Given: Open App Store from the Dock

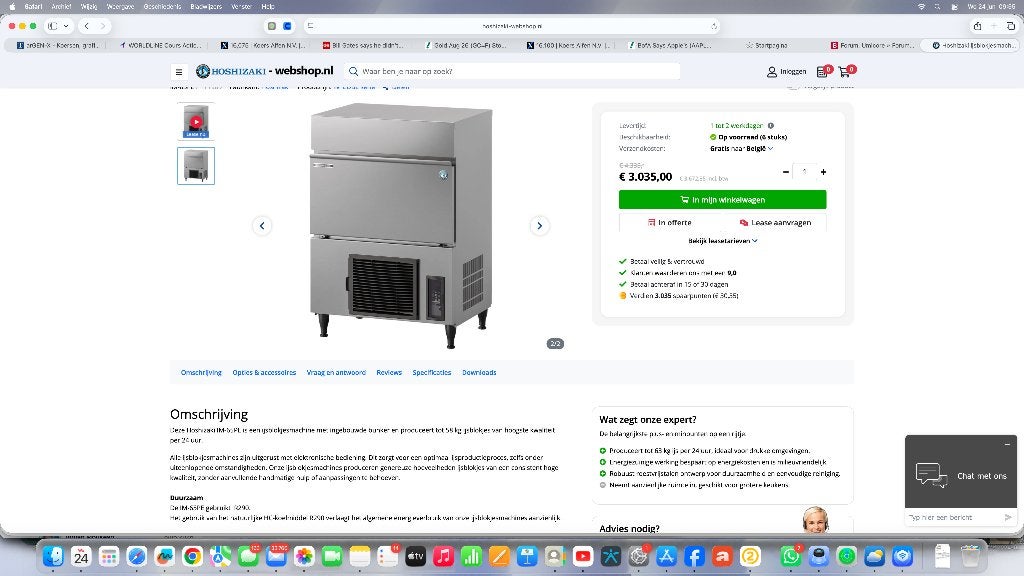Looking at the screenshot, I should click(x=666, y=556).
